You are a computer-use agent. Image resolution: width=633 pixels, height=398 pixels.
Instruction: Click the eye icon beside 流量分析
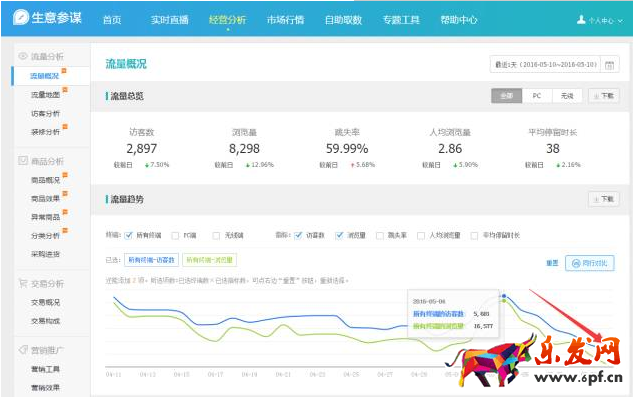23,56
